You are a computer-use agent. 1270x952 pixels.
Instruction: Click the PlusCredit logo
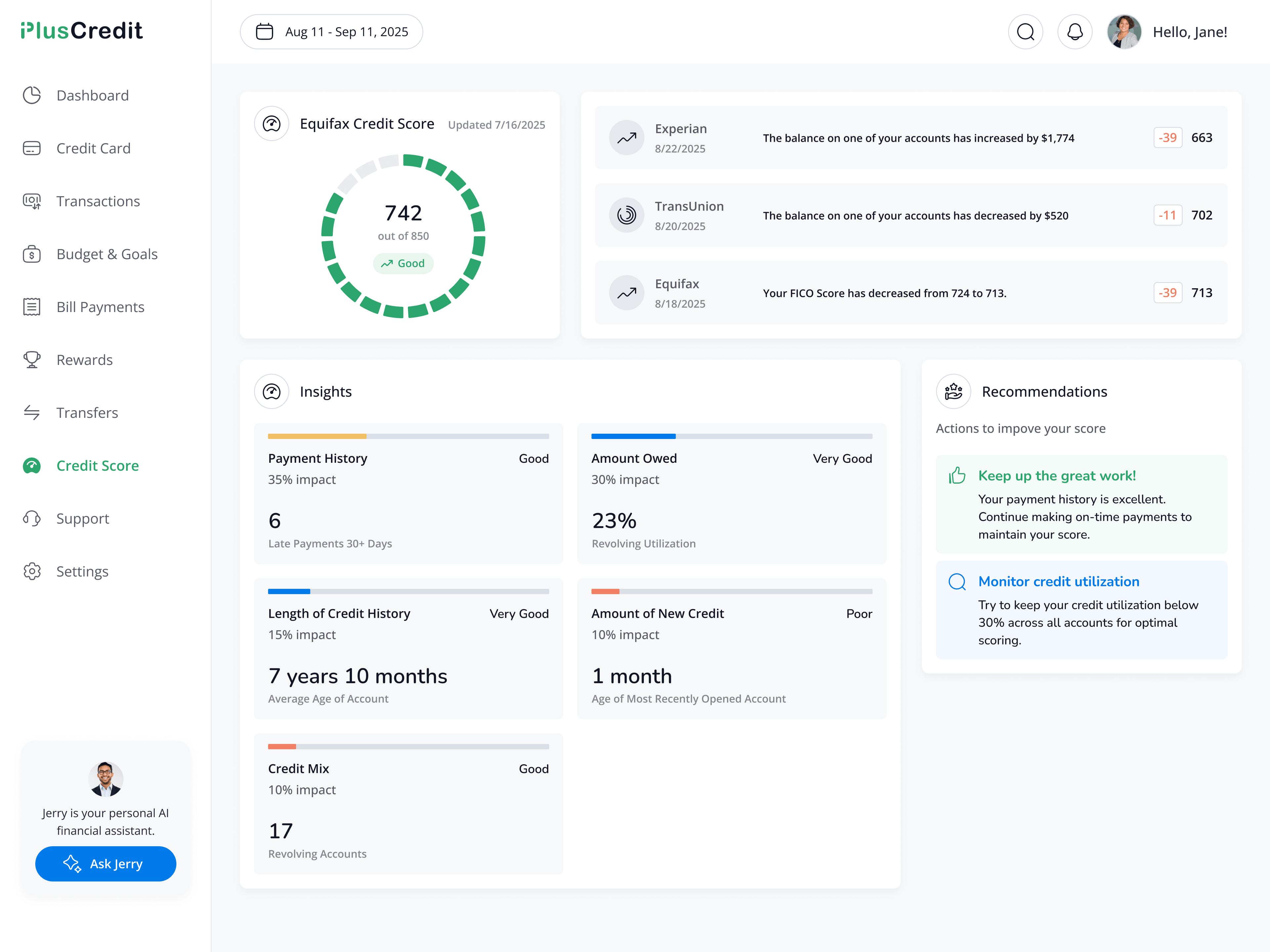point(82,30)
